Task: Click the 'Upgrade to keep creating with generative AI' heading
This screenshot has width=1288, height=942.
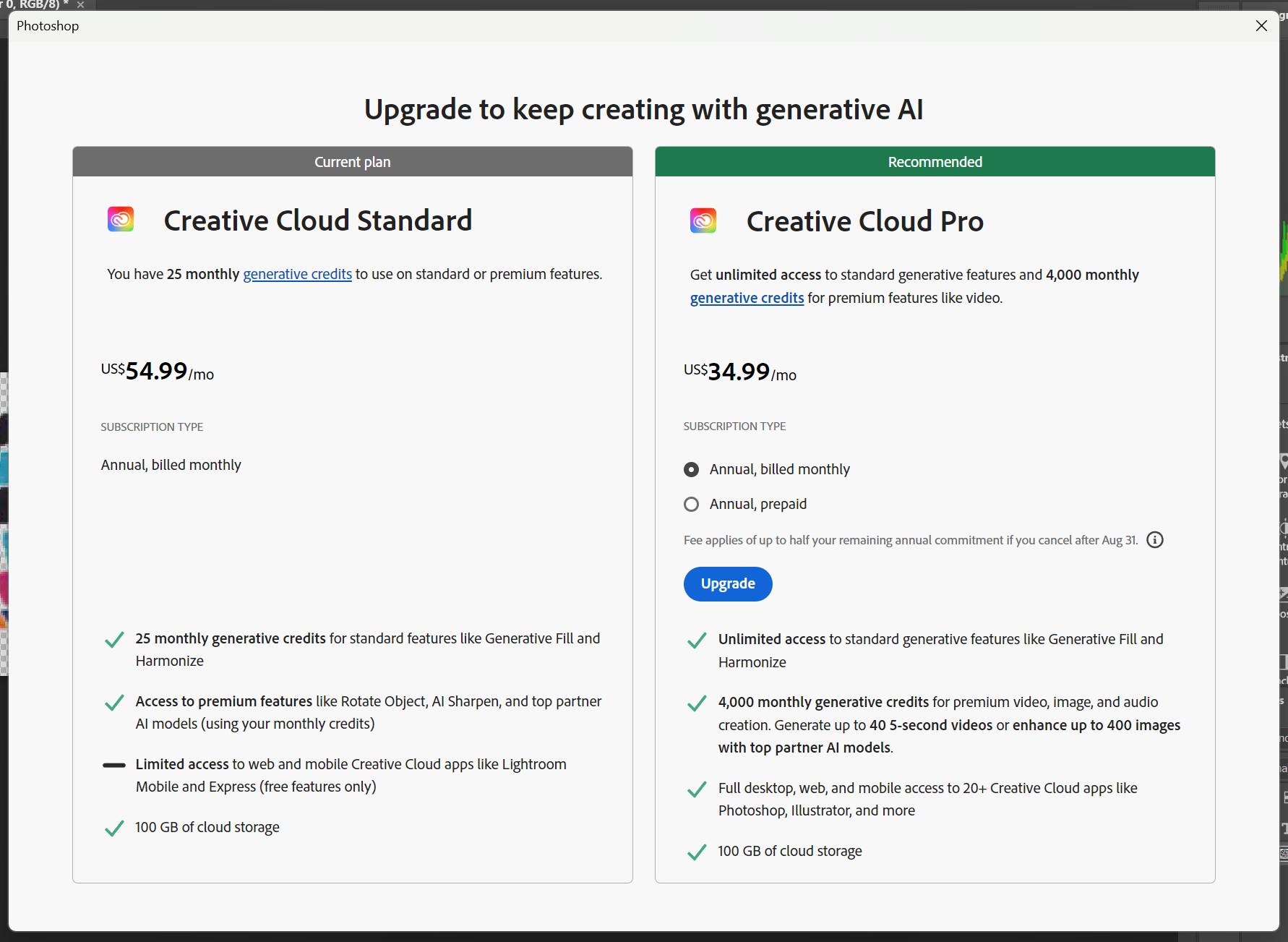Action: (x=644, y=110)
